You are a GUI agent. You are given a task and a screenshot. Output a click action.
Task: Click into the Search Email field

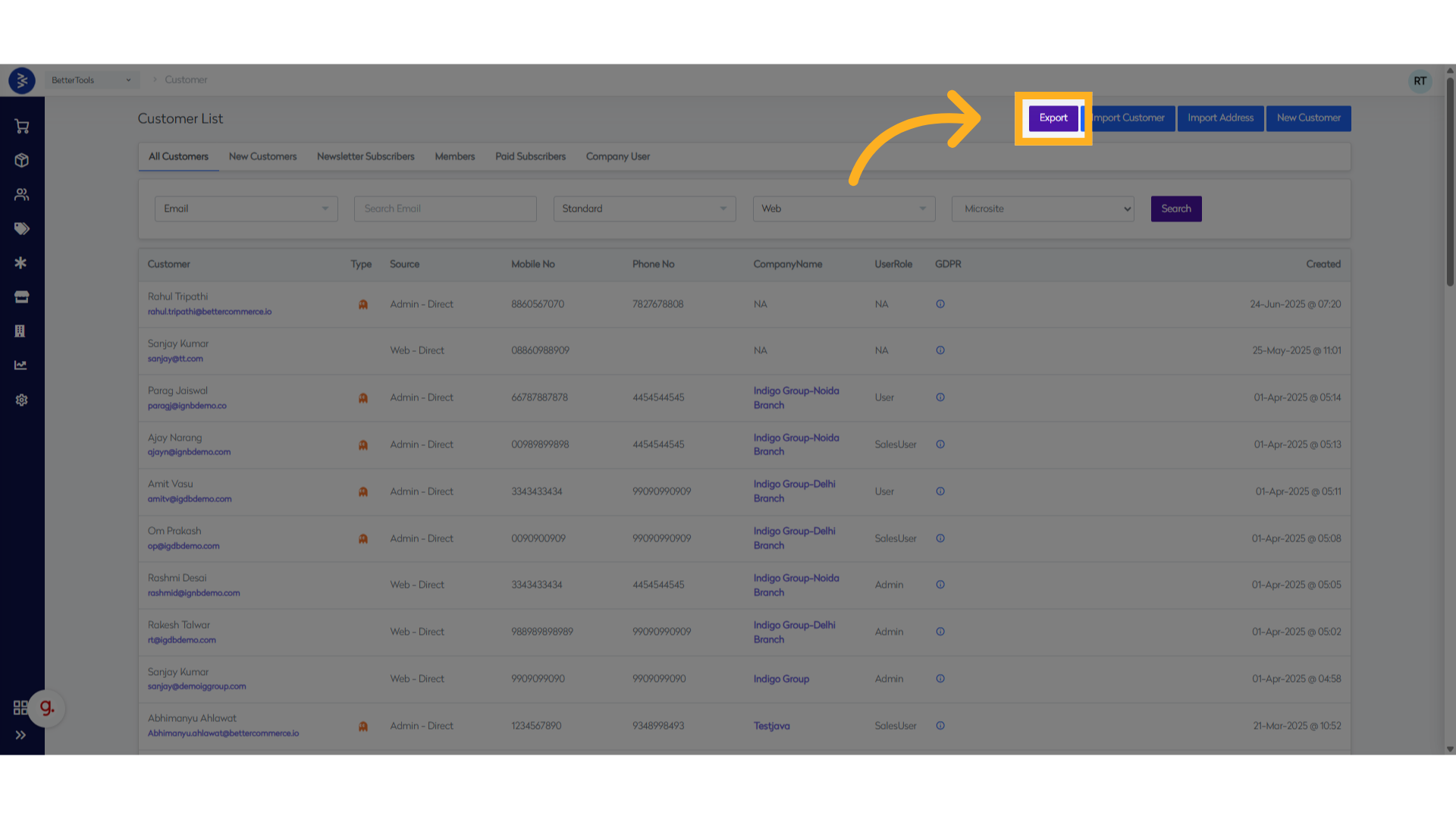click(445, 209)
